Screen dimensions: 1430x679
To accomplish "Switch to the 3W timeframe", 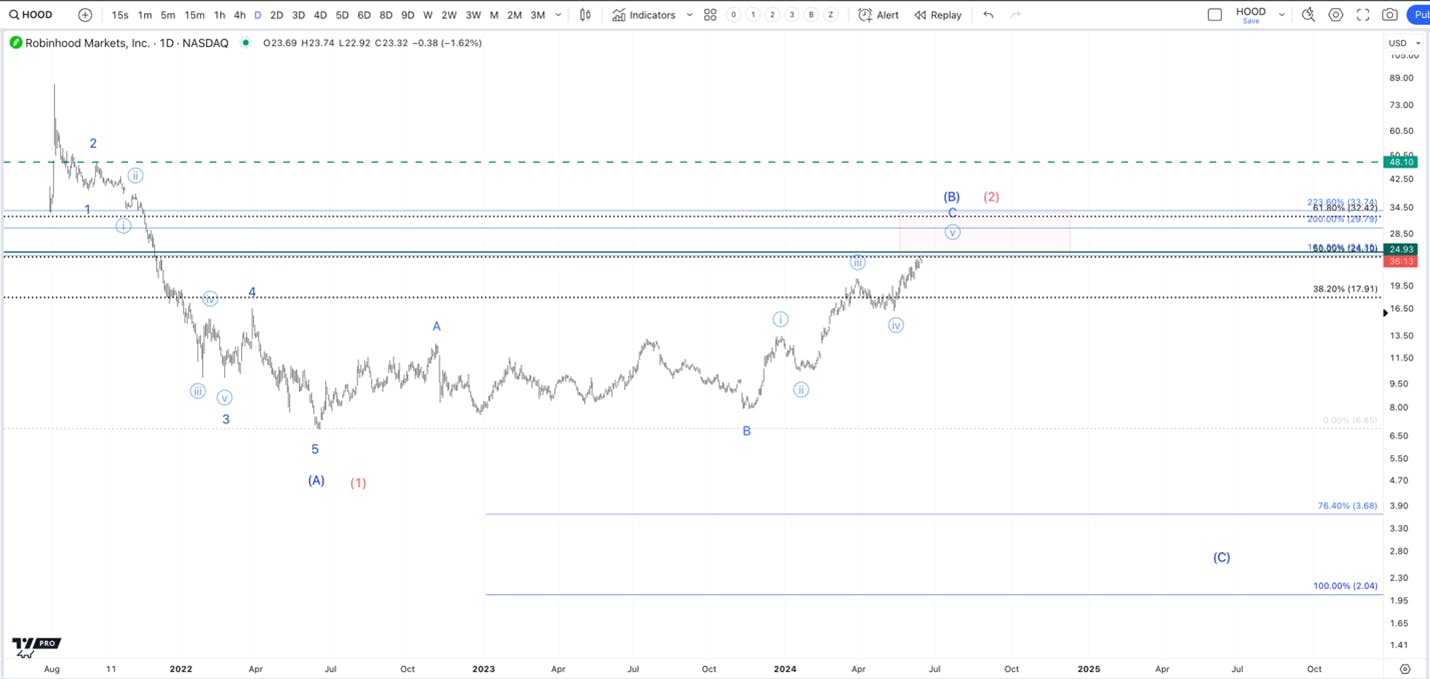I will (x=473, y=15).
